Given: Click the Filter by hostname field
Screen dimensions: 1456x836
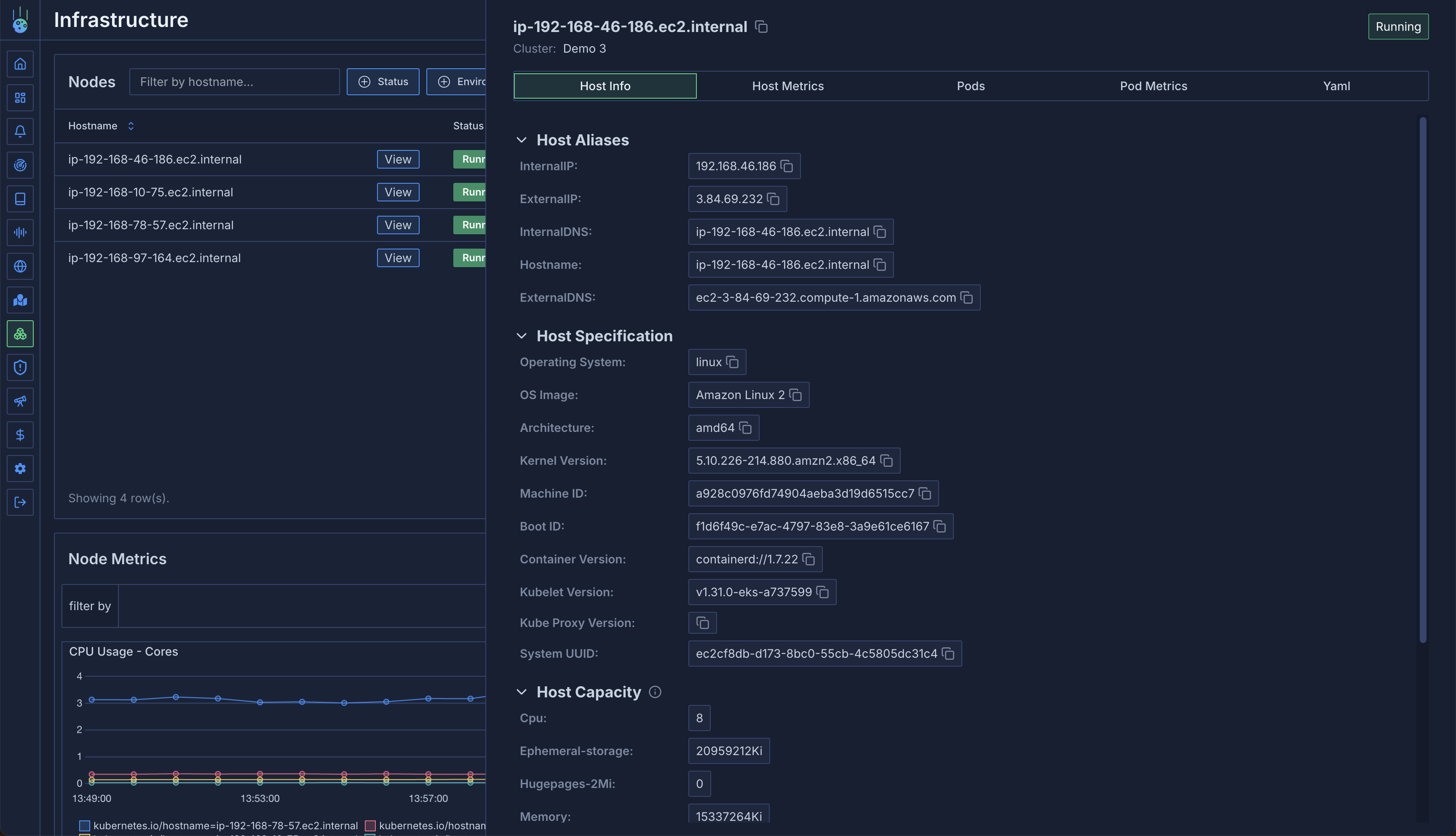Looking at the screenshot, I should 234,82.
